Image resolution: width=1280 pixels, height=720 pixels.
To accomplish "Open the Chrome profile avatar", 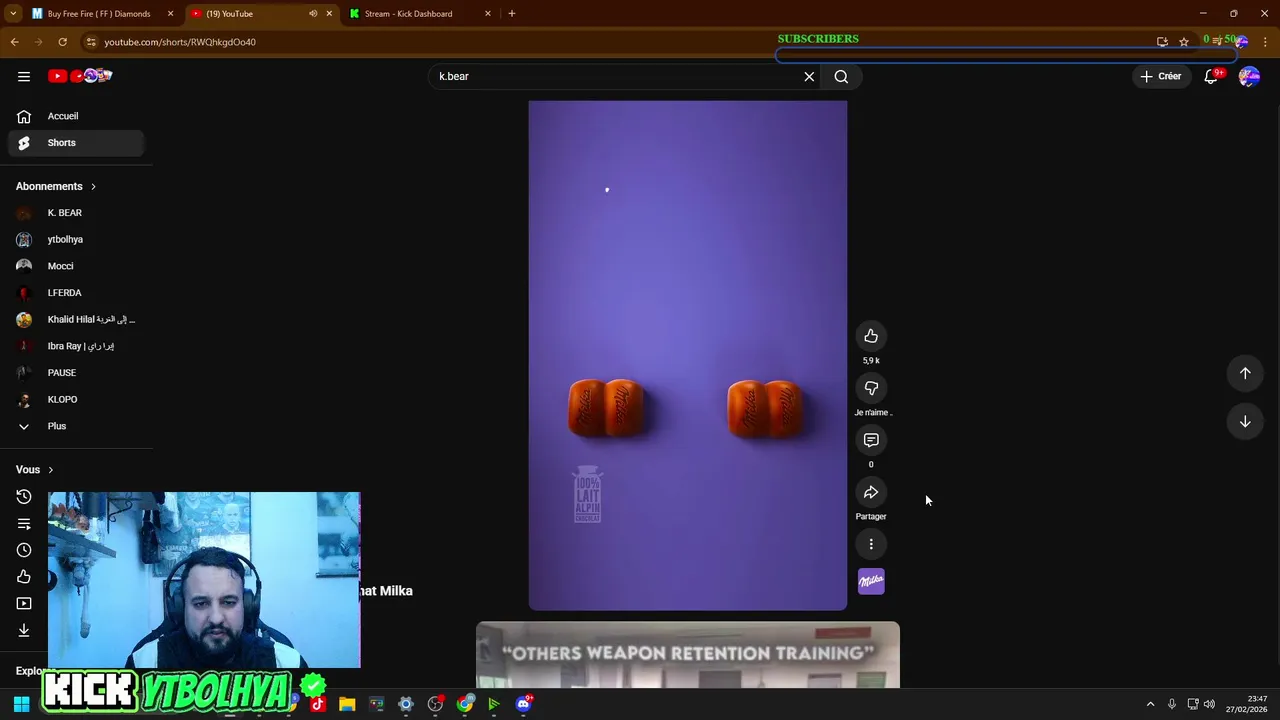I will (x=1241, y=42).
